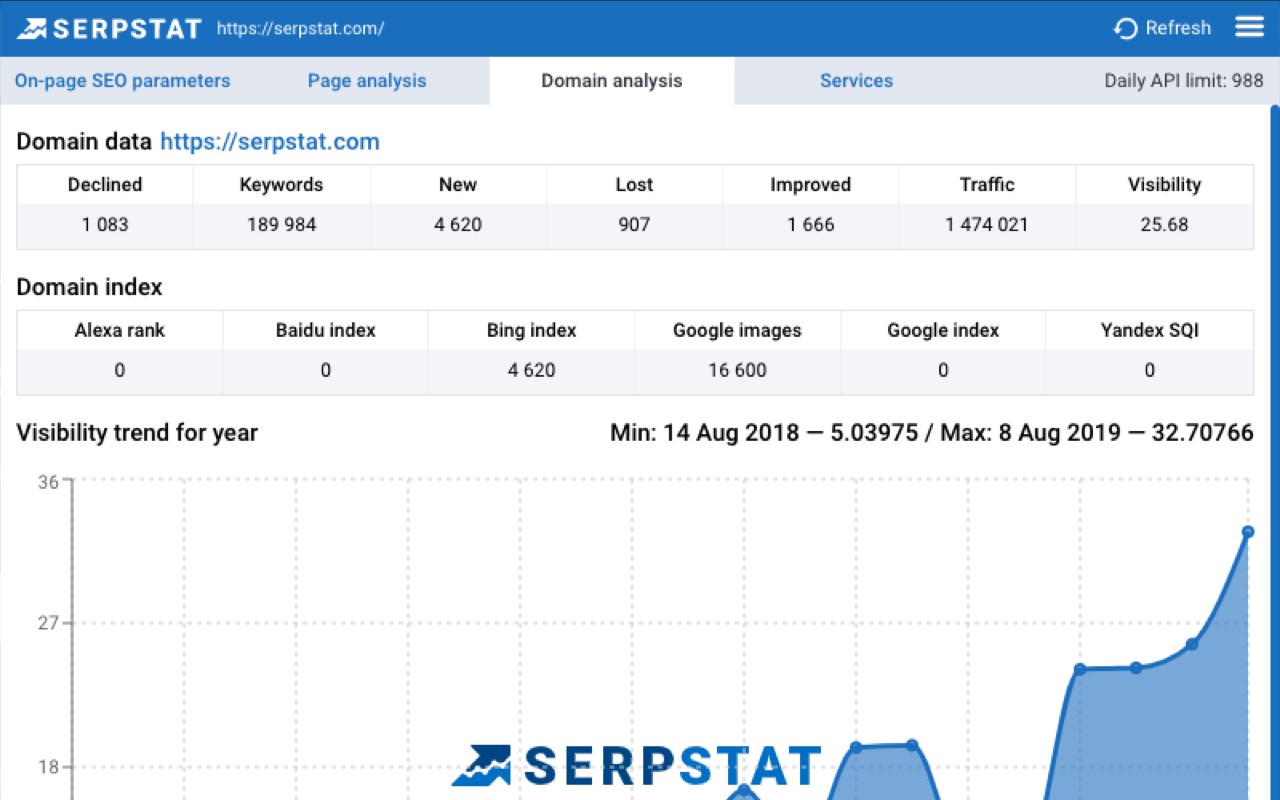This screenshot has height=800, width=1280.
Task: Select the Bing index value 4 620
Action: (531, 371)
